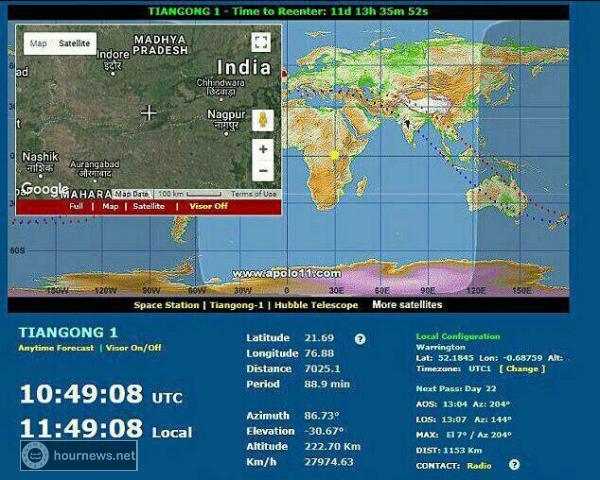Screen dimensions: 600x480
Task: Click the Map Data label on Google map
Action: [132, 194]
